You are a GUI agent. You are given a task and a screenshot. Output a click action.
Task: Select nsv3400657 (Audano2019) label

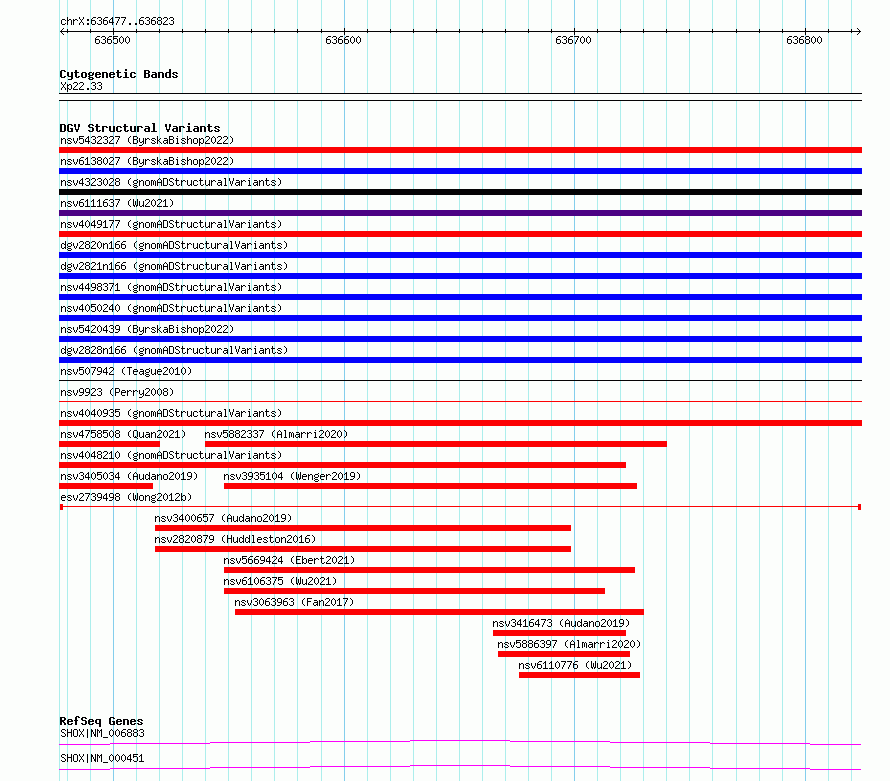point(223,518)
